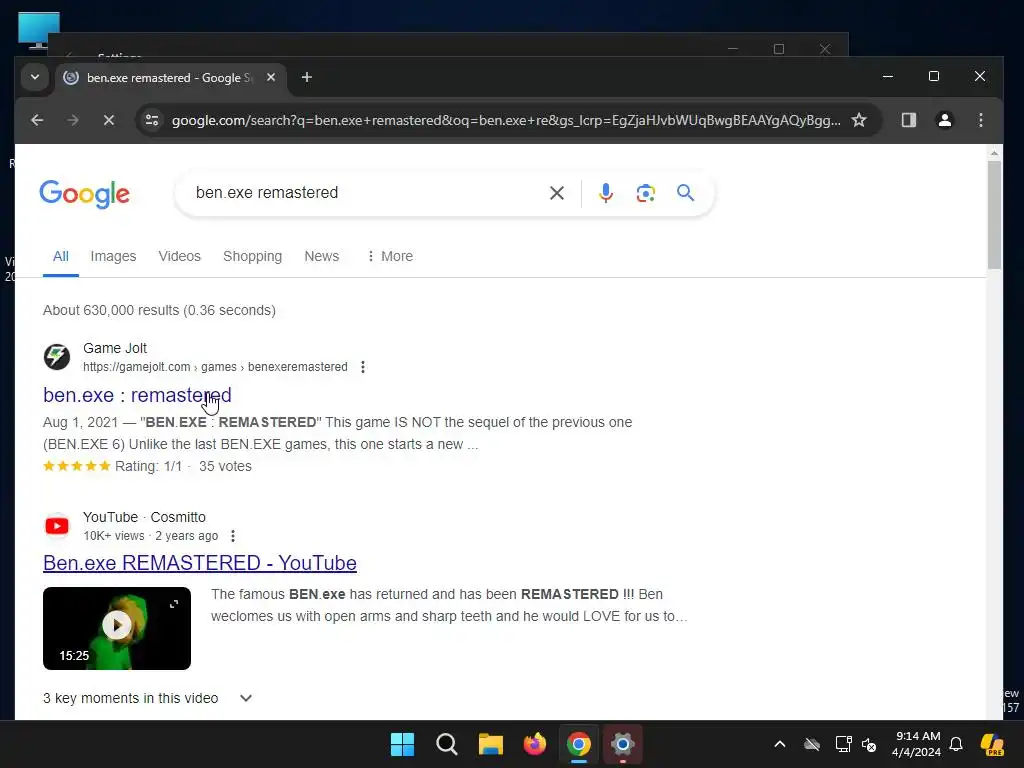Viewport: 1024px width, 768px height.
Task: Click the Game Jolt site favicon
Action: [57, 357]
